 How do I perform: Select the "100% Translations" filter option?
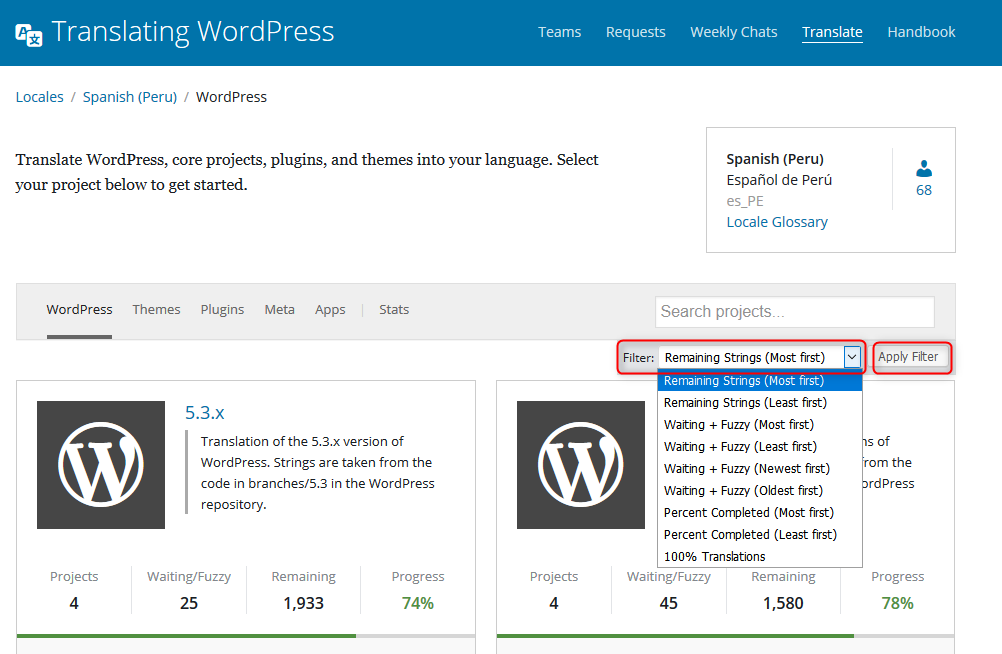714,557
